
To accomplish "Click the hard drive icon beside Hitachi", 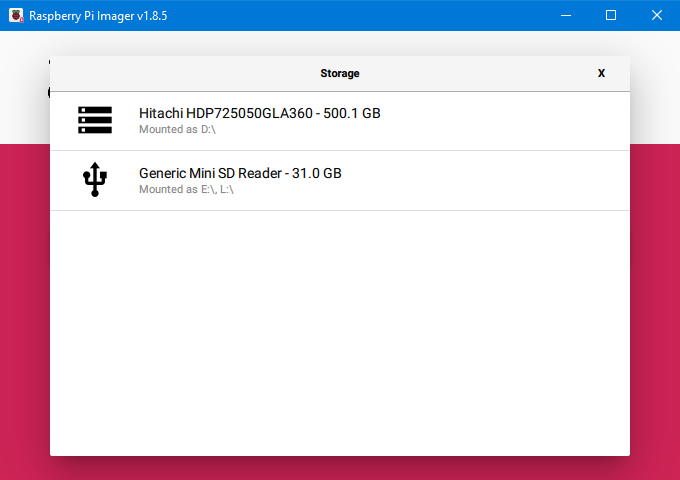I will 95,120.
